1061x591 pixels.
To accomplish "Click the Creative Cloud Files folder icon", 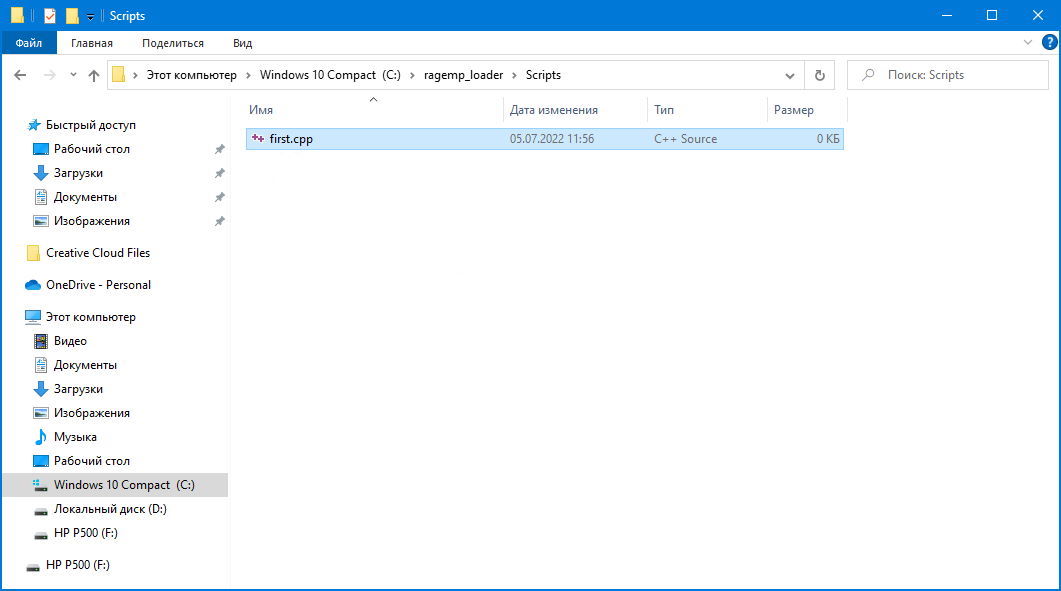I will click(33, 253).
